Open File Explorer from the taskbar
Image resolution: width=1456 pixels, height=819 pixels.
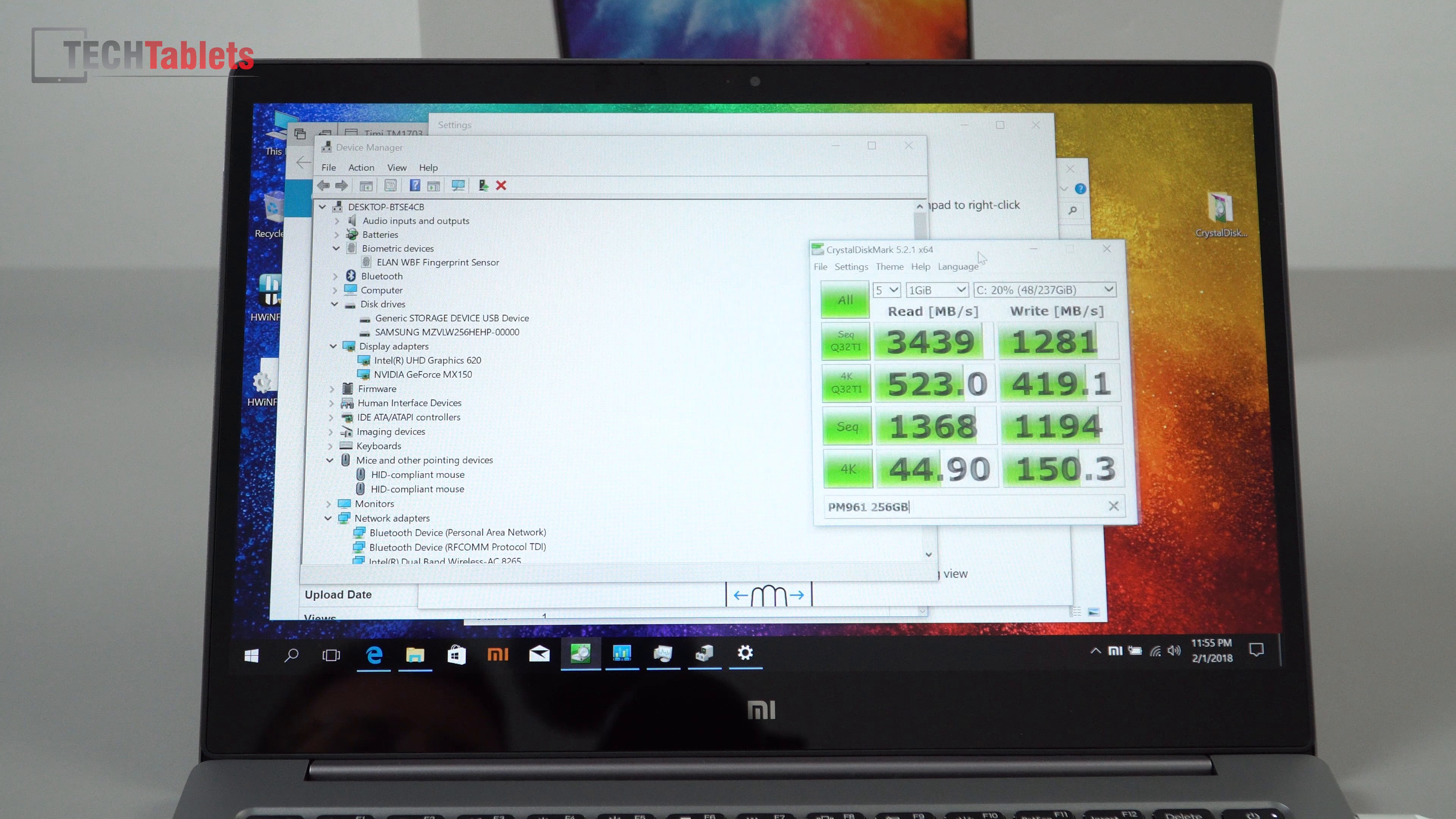pos(415,654)
